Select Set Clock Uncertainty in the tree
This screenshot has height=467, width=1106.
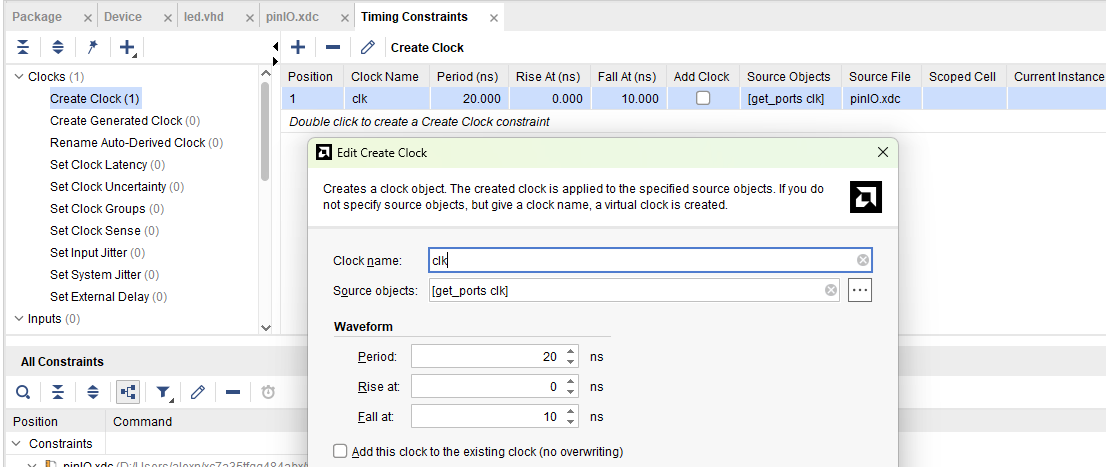(108, 187)
